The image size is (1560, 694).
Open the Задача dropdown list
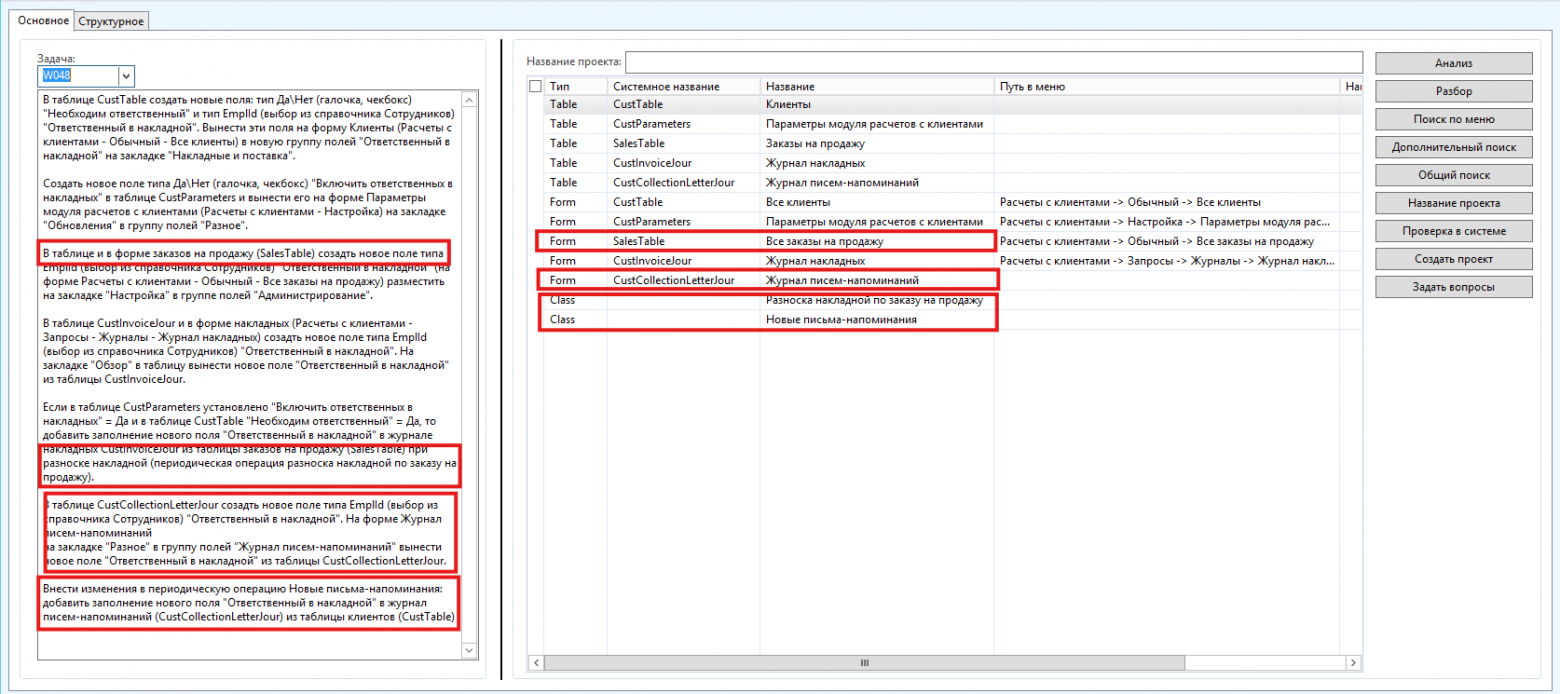point(126,76)
